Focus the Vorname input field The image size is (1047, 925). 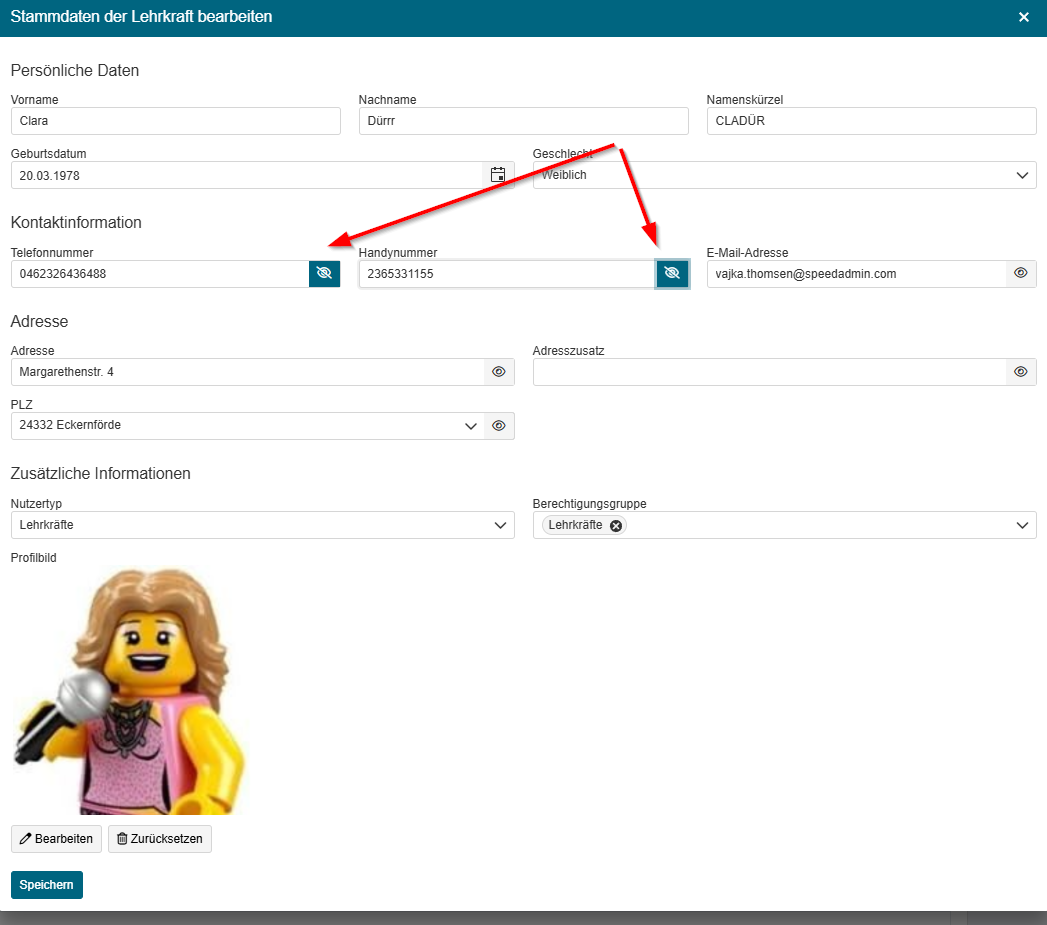pos(176,121)
